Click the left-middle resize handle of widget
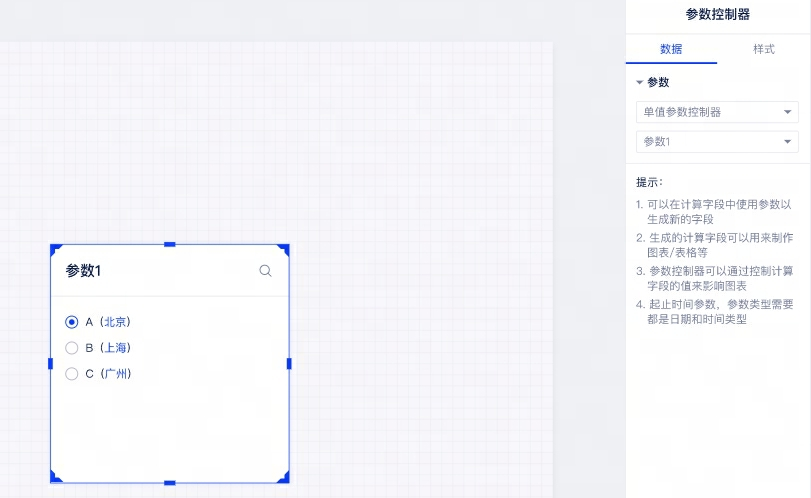Image resolution: width=811 pixels, height=498 pixels. [51, 363]
